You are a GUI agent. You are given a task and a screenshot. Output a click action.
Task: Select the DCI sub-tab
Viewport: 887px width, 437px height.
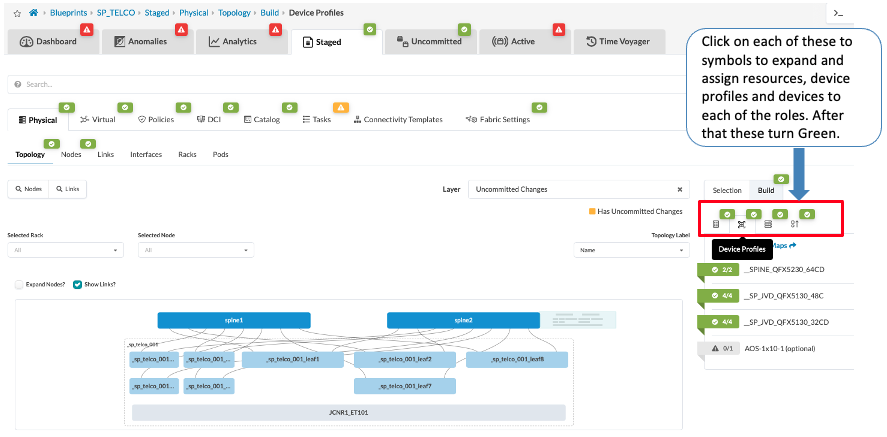pos(209,120)
